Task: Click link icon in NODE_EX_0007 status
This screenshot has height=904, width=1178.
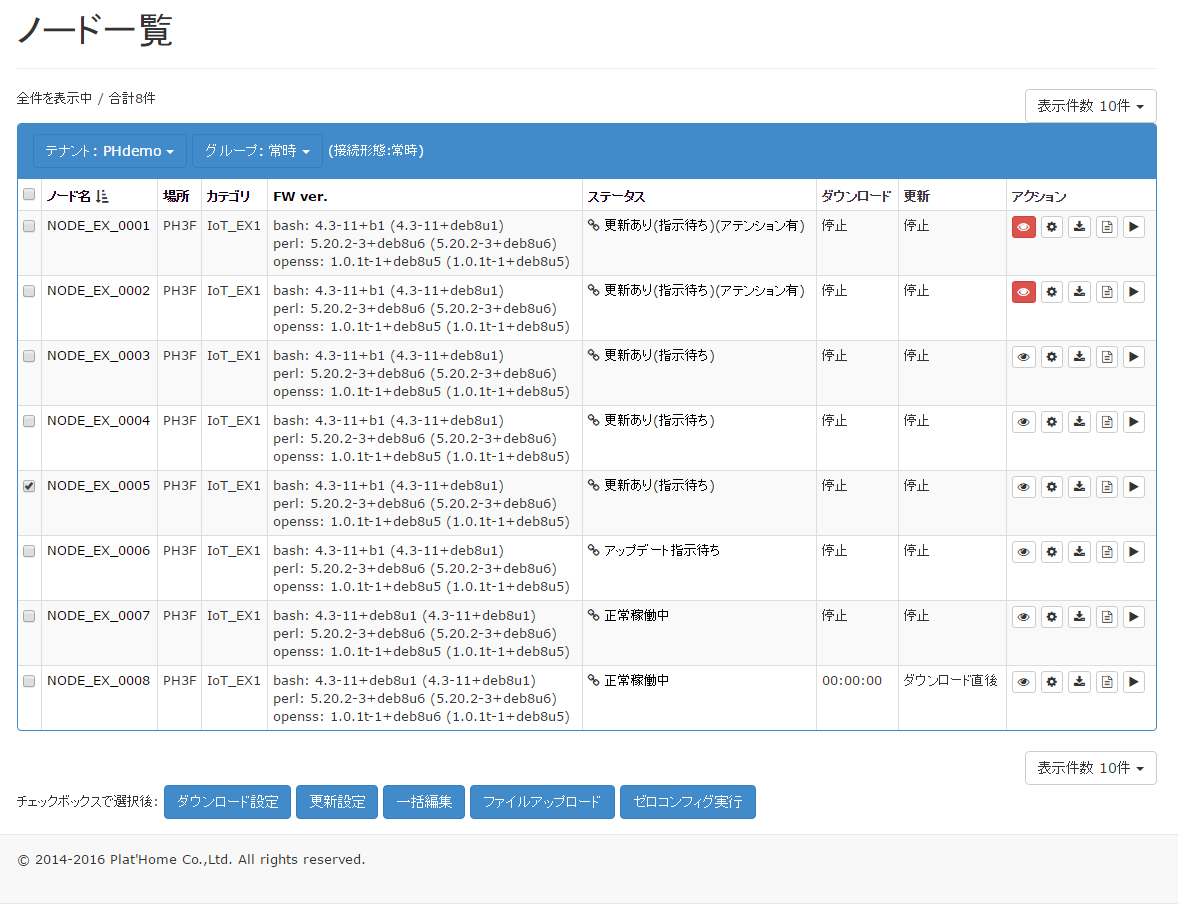Action: coord(594,615)
